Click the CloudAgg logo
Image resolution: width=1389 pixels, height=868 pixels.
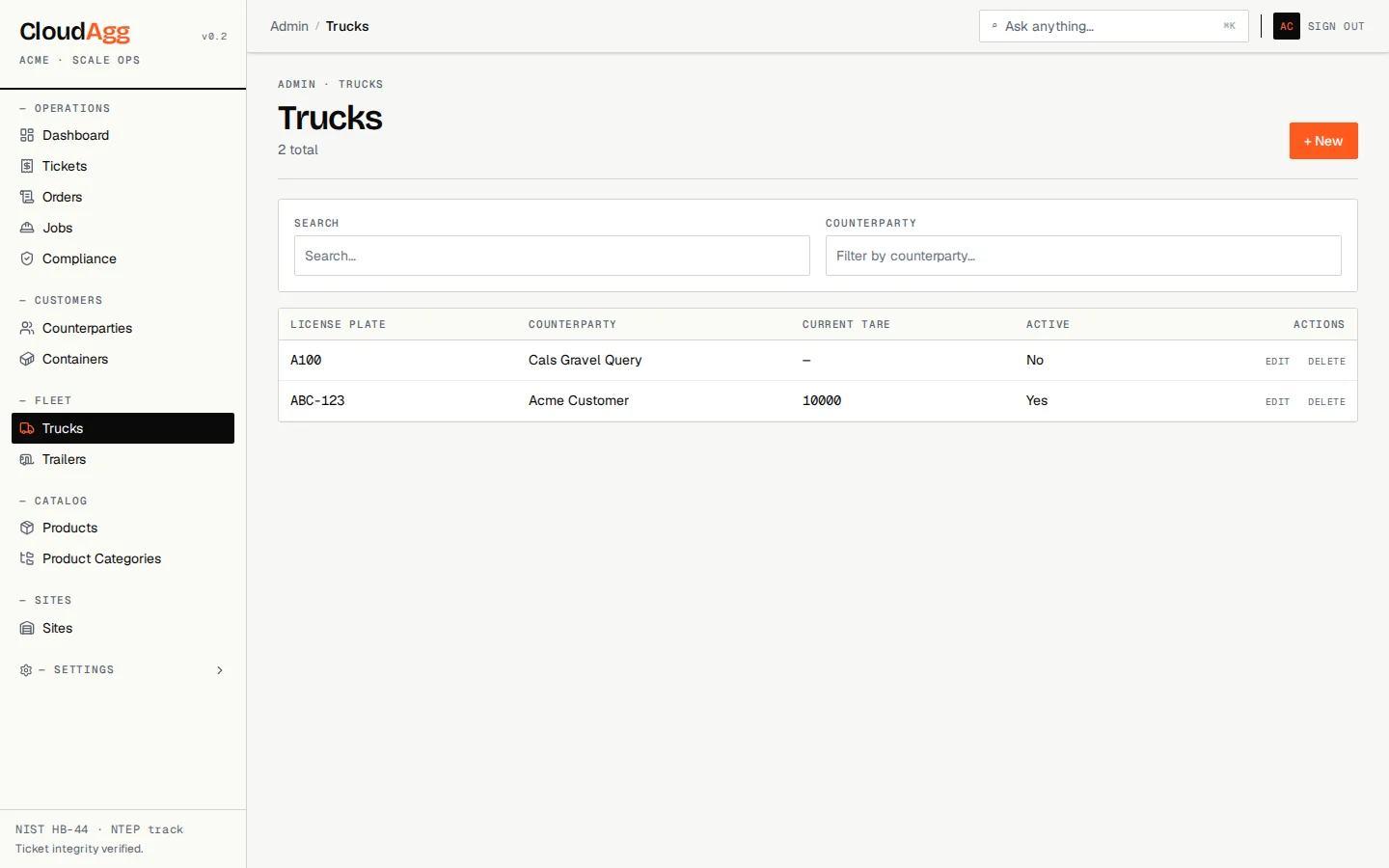(75, 32)
